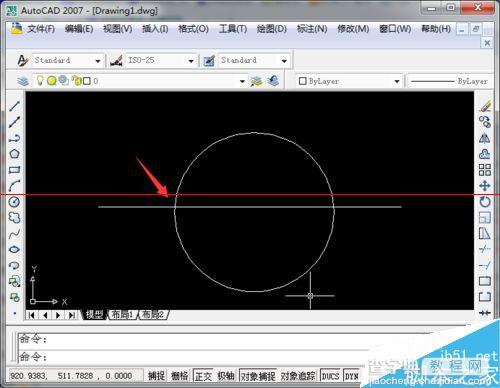Toggle the 正交 ortho mode button
Image resolution: width=500 pixels, height=388 pixels.
tap(203, 376)
